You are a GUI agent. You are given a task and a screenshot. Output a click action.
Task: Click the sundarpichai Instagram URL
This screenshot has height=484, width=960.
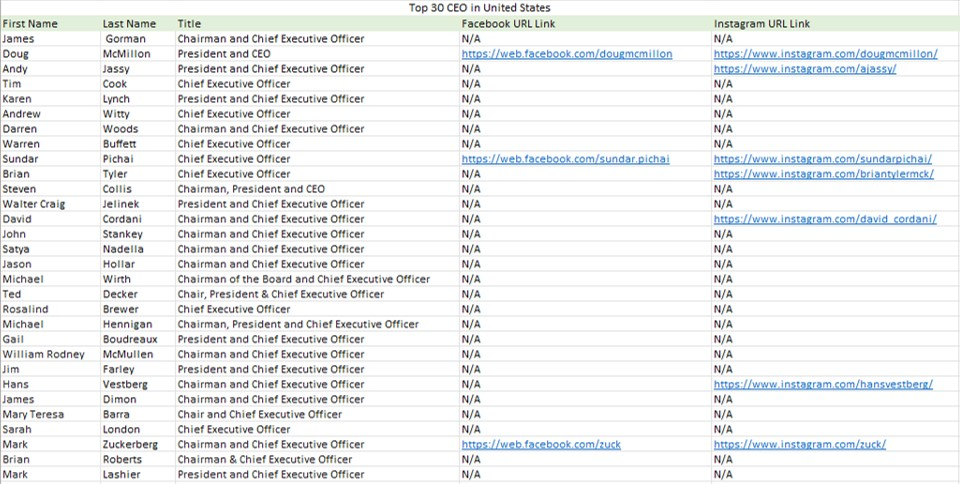coord(823,159)
